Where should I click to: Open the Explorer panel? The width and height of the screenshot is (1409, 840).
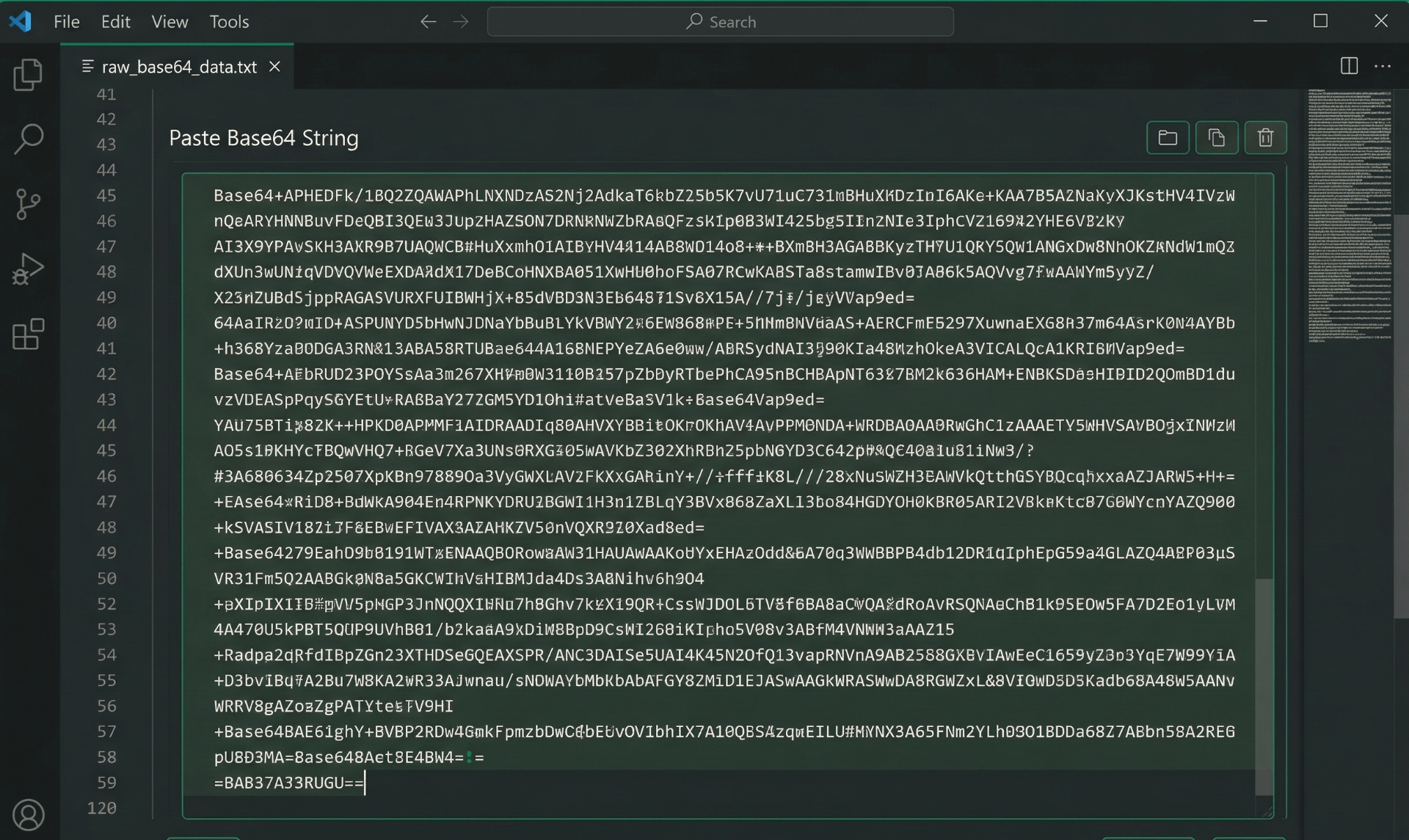tap(28, 74)
